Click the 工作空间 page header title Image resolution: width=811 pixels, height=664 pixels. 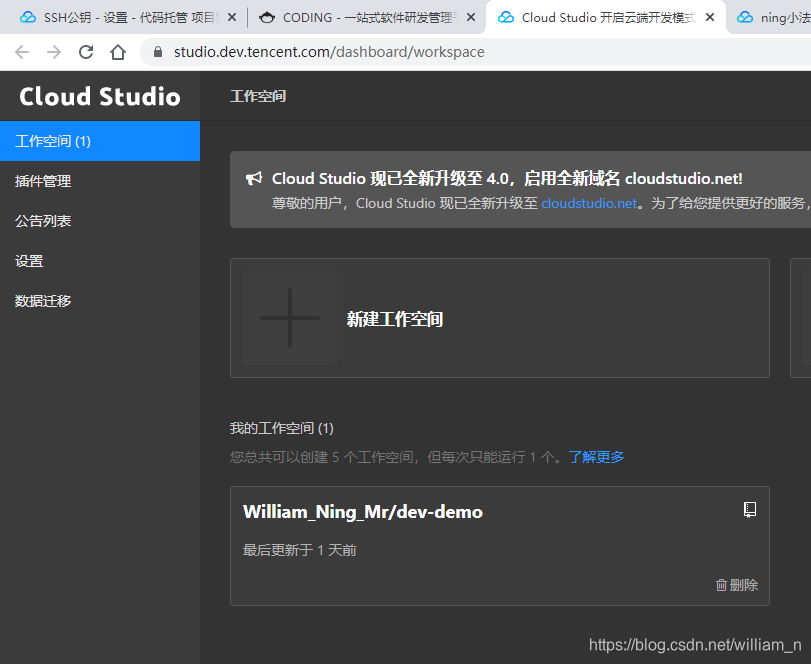tap(258, 96)
